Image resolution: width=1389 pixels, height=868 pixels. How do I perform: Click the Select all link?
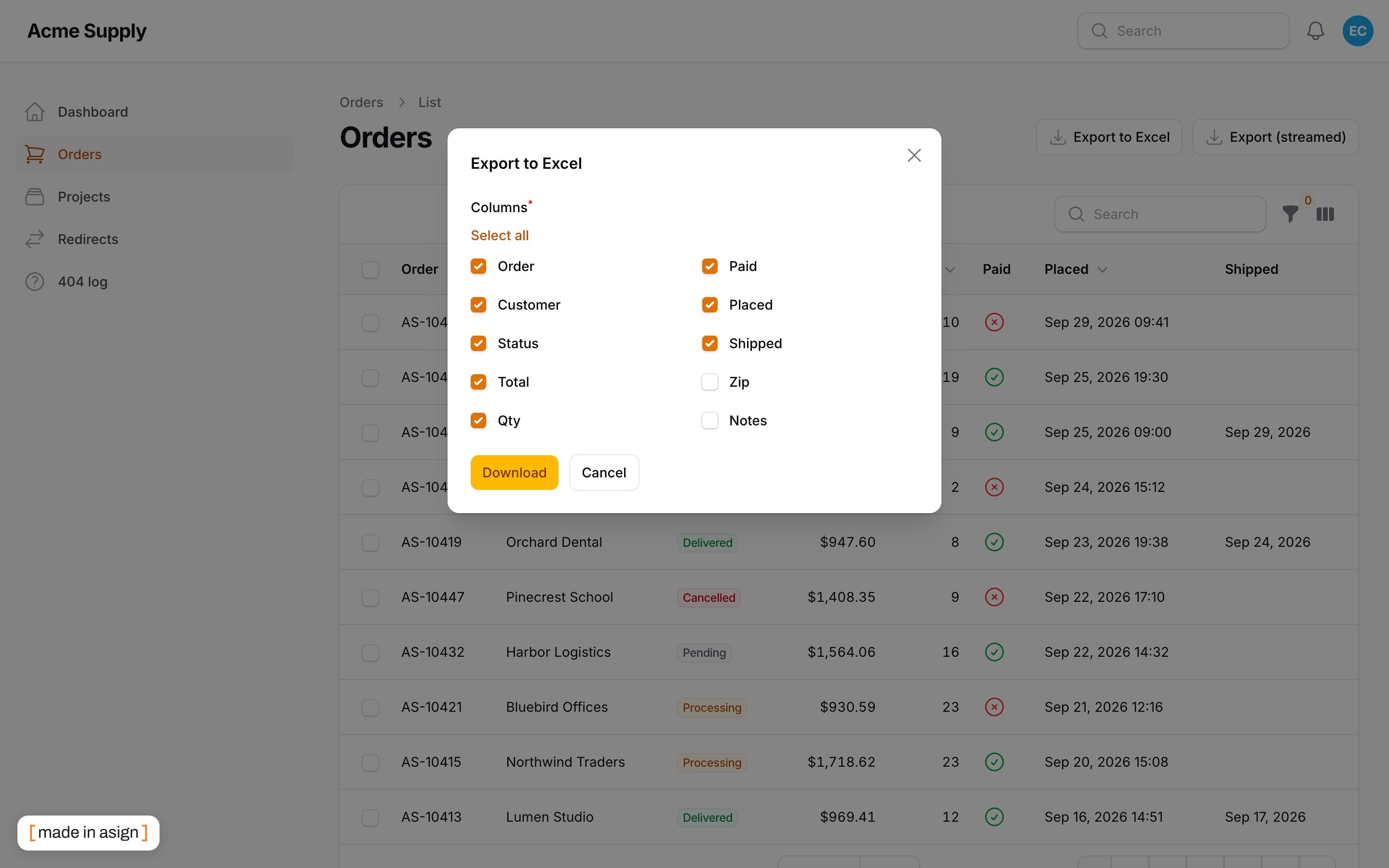tap(499, 235)
